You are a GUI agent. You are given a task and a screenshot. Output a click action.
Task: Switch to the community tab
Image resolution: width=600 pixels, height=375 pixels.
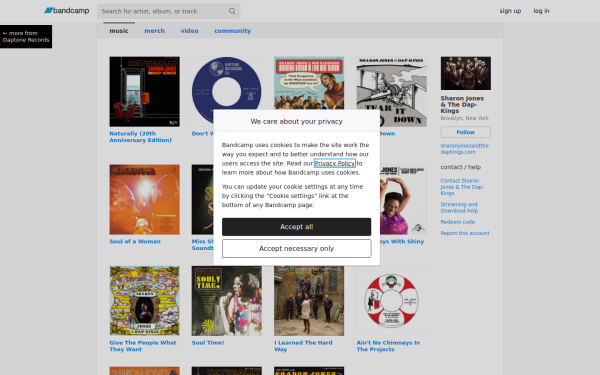point(232,31)
